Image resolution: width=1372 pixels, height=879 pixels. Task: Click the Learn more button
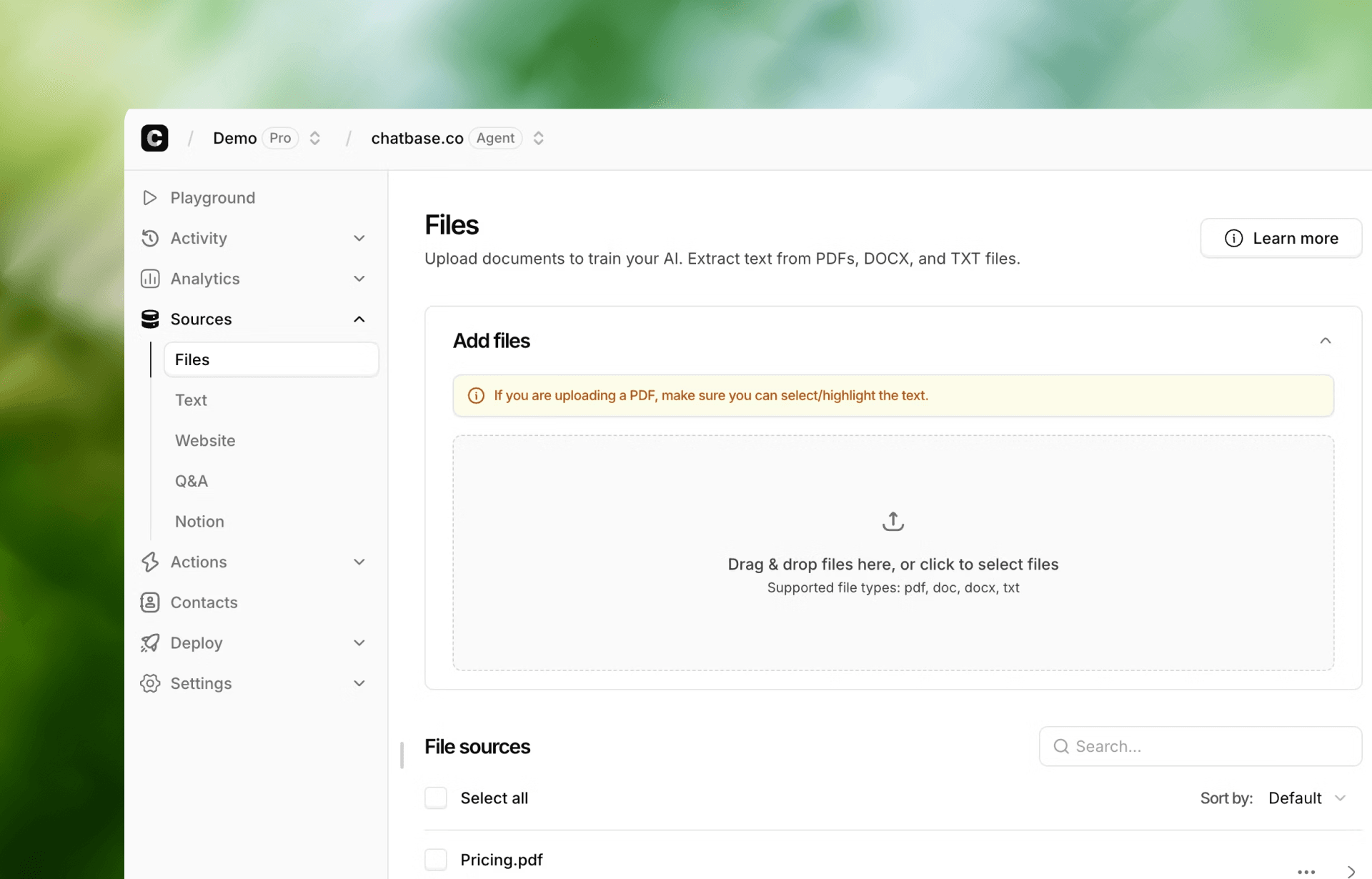click(x=1281, y=238)
